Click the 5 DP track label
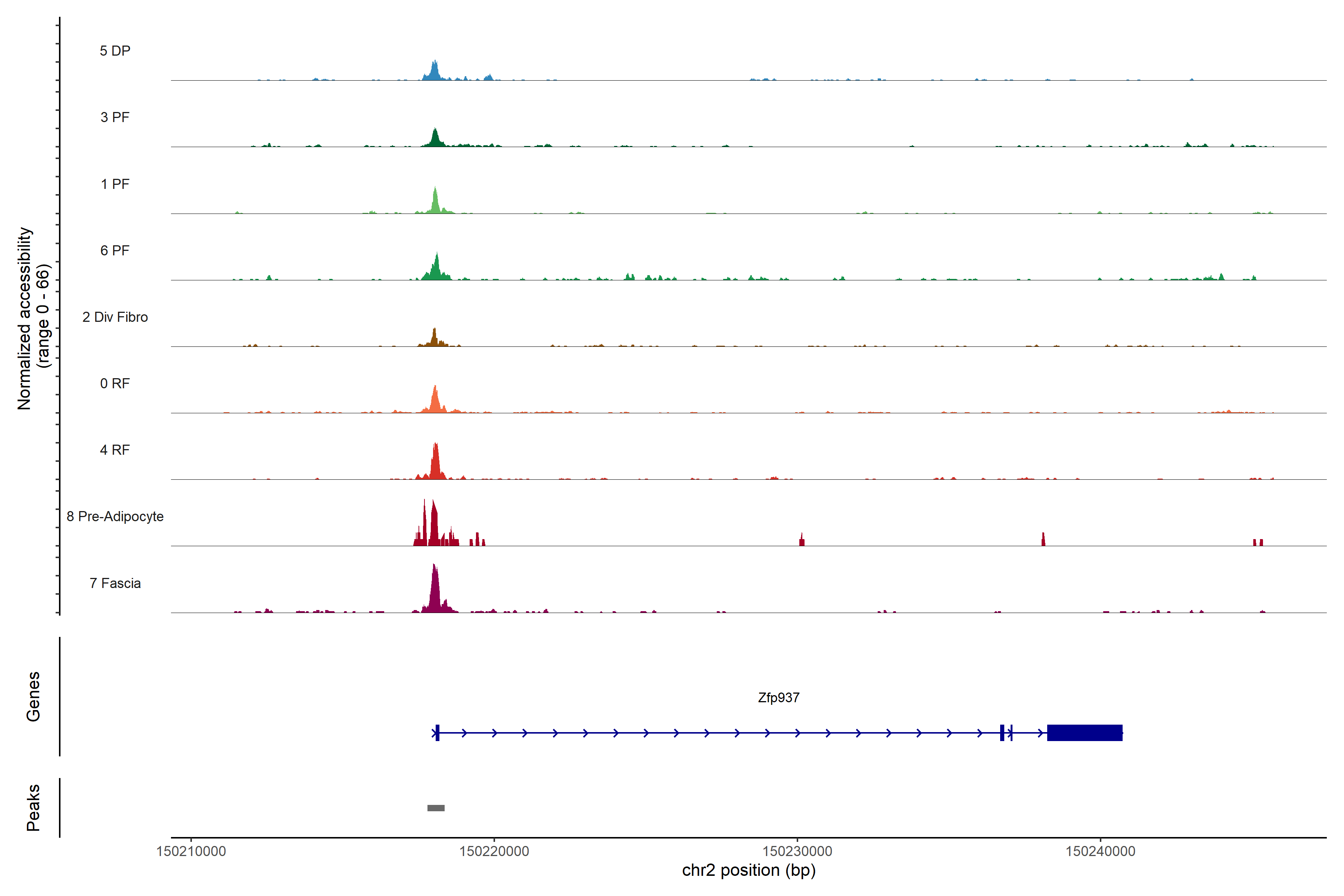 click(115, 51)
